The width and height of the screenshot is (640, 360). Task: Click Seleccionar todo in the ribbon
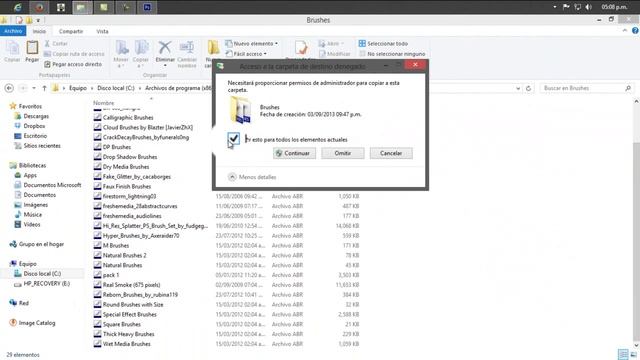(x=383, y=43)
